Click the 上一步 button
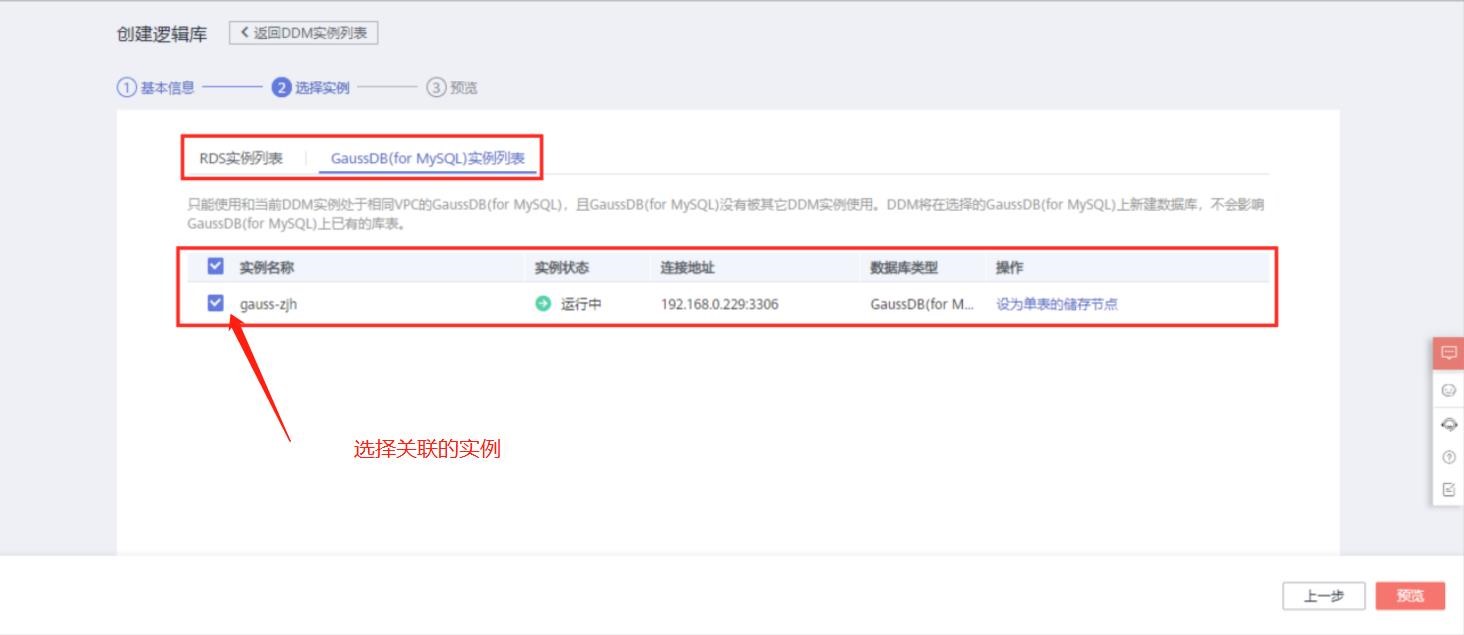The width and height of the screenshot is (1464, 635). pos(1324,596)
